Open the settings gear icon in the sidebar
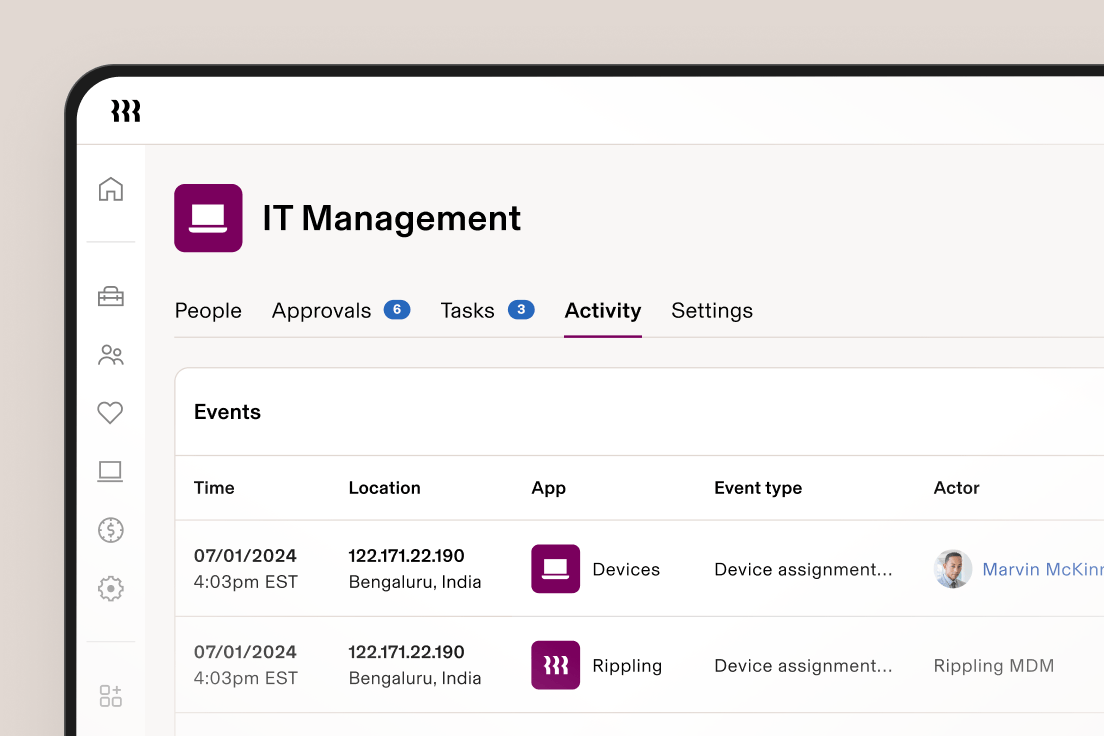Image resolution: width=1104 pixels, height=736 pixels. 110,589
